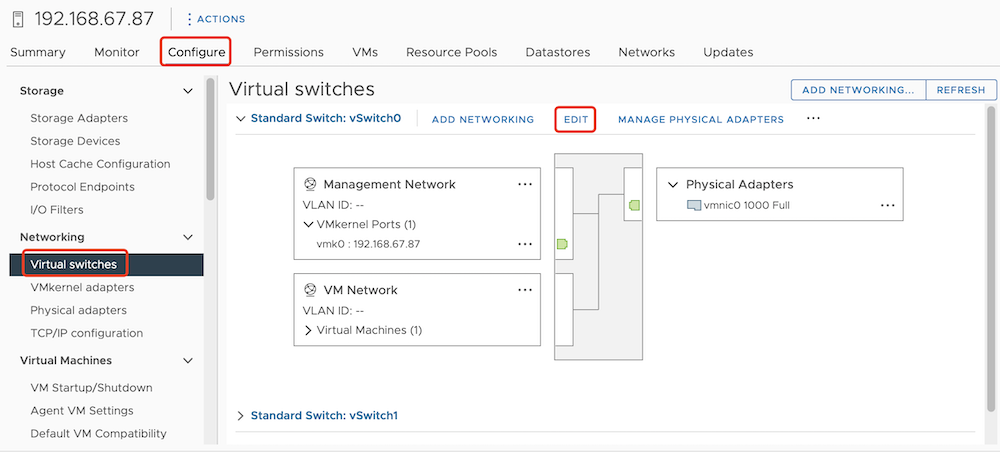Select VMkernel adapters in the sidebar
The height and width of the screenshot is (452, 1000).
82,287
